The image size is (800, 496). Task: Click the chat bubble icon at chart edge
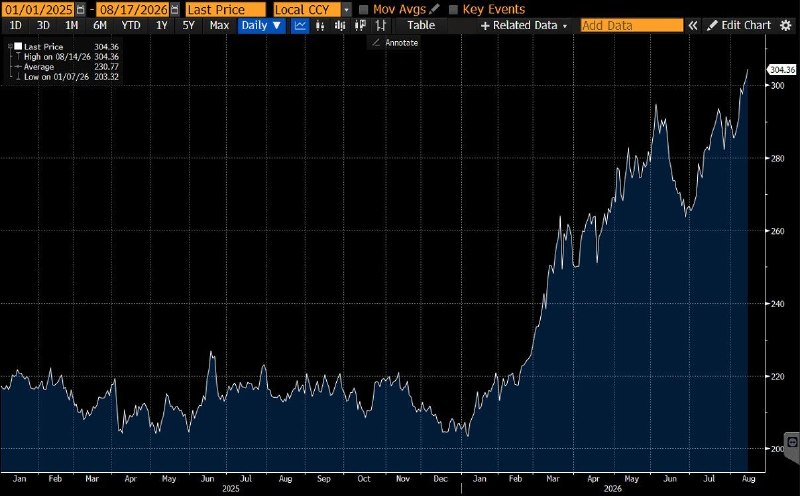coord(792,442)
